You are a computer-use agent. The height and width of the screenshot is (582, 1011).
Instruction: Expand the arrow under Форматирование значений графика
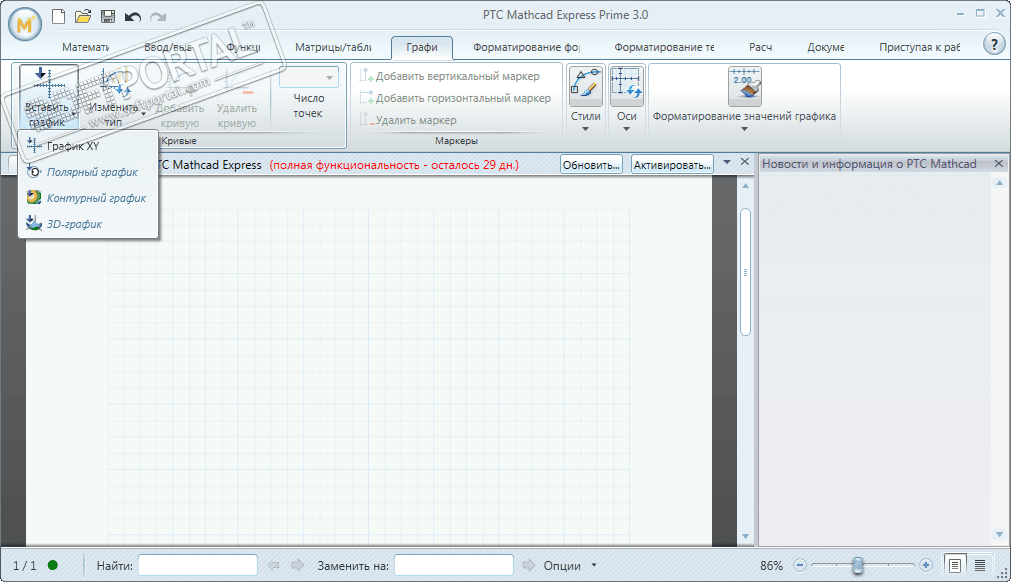coord(745,129)
